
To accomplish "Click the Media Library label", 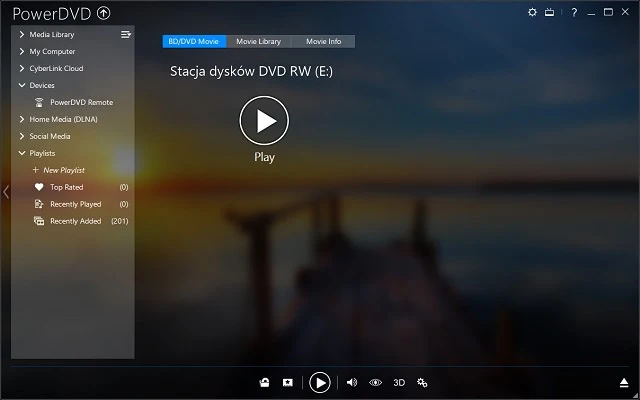I will pos(52,35).
